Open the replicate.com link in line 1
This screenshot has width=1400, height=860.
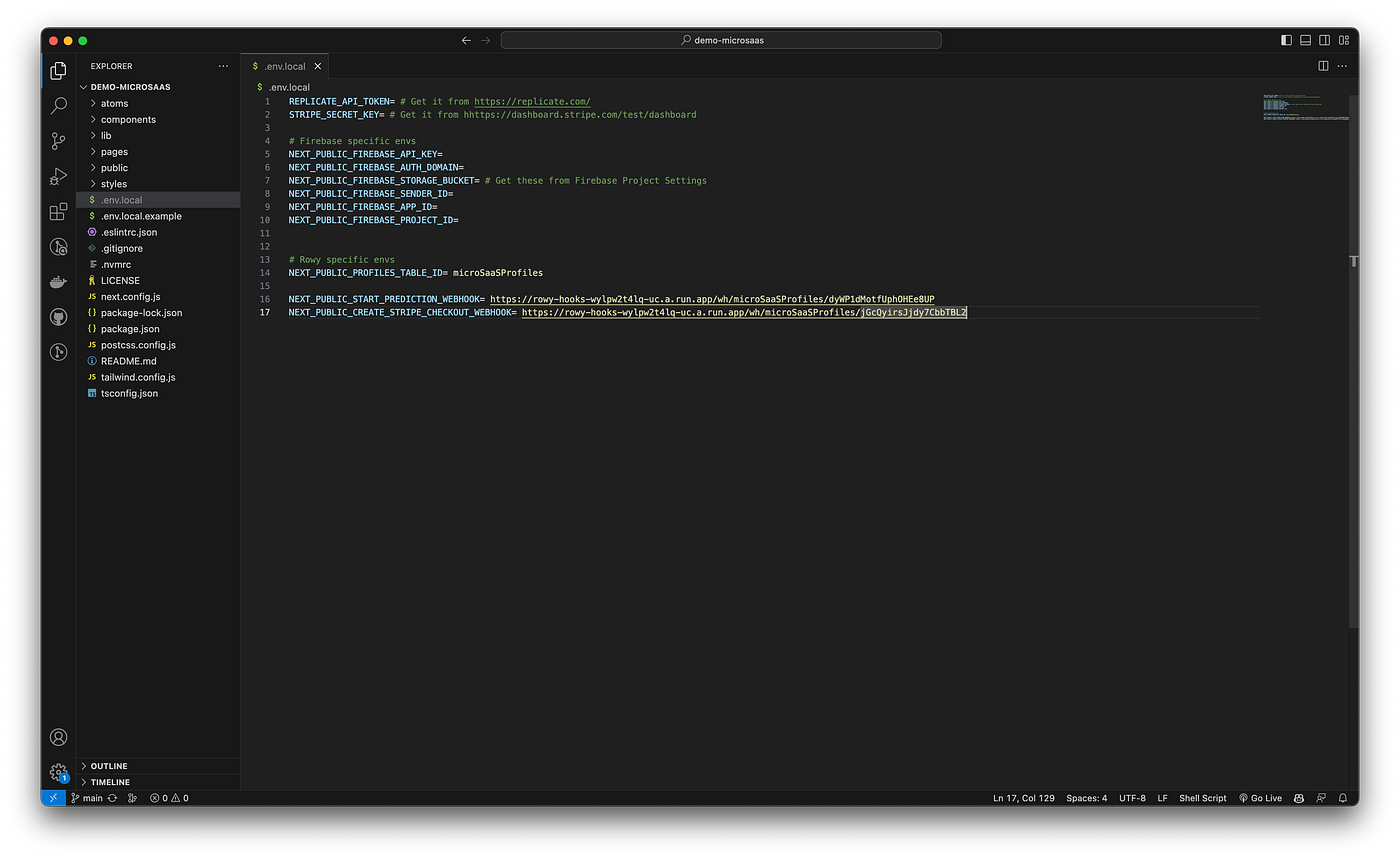tap(532, 101)
